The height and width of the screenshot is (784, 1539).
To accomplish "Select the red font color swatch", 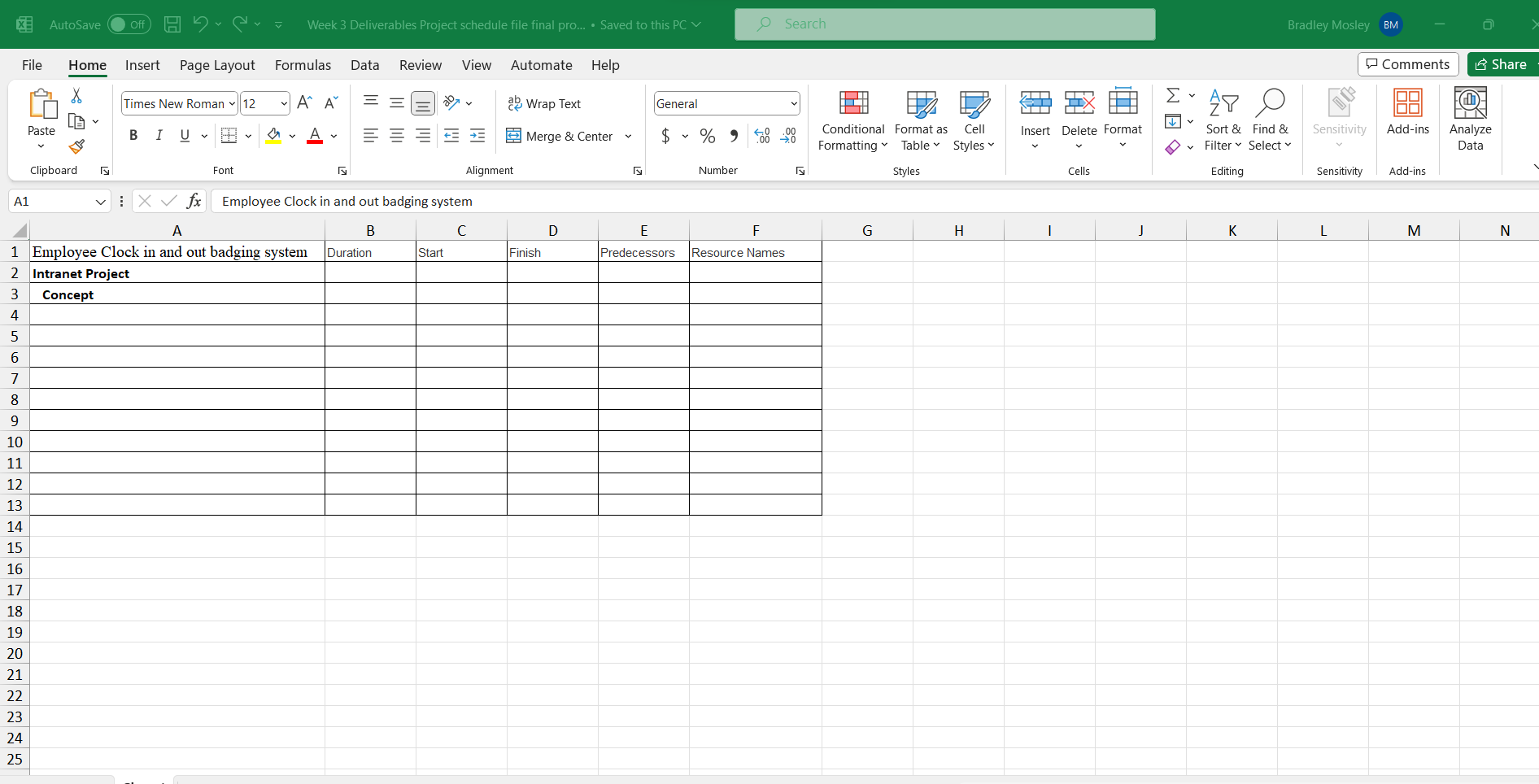I will coord(315,141).
